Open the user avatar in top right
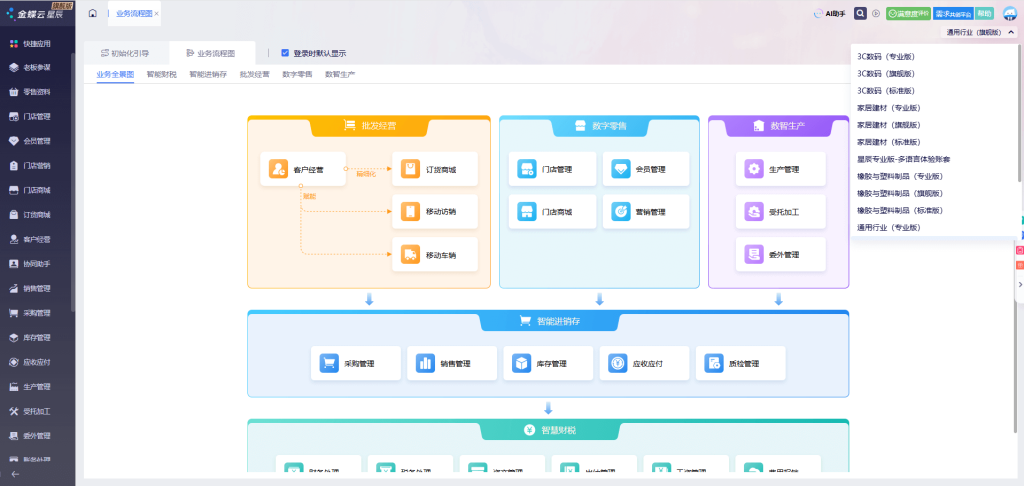Image resolution: width=1024 pixels, height=486 pixels. click(x=1010, y=13)
